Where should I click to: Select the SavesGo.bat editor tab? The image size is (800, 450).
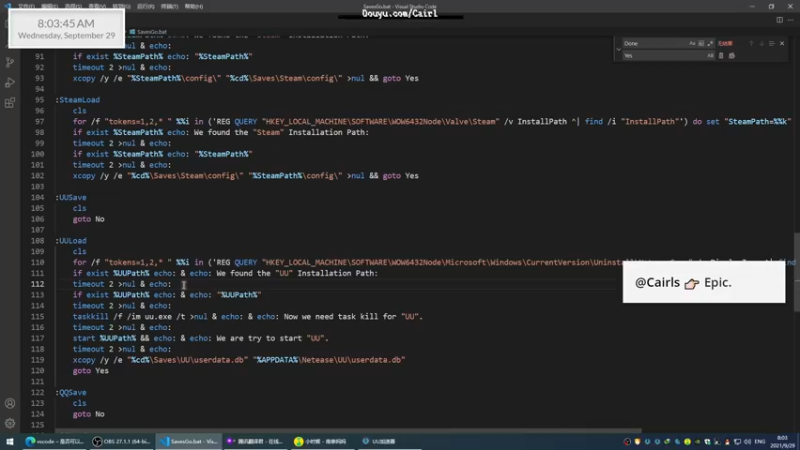[148, 32]
